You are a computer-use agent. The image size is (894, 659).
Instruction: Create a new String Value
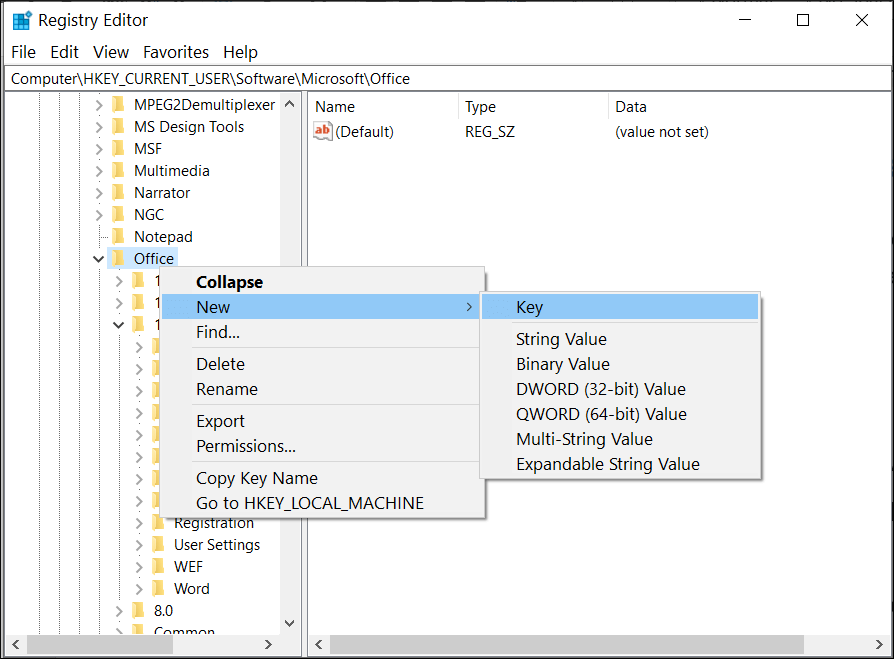[x=620, y=339]
